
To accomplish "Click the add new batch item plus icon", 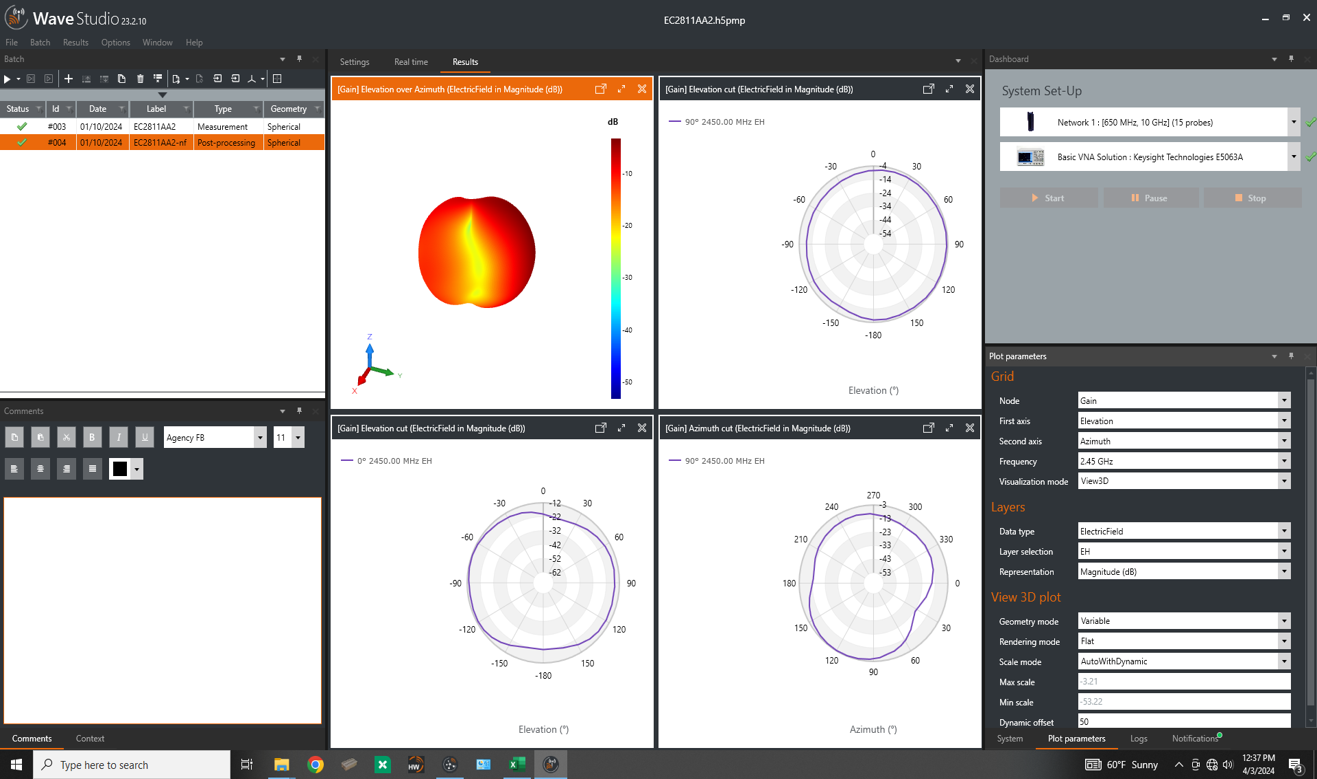I will (68, 79).
